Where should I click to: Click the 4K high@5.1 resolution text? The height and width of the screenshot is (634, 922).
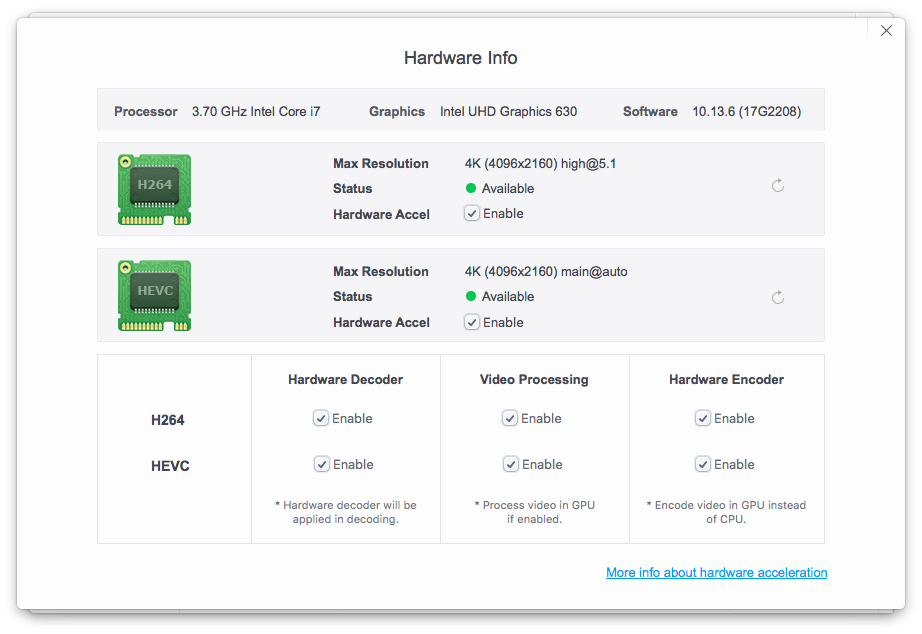pos(540,163)
